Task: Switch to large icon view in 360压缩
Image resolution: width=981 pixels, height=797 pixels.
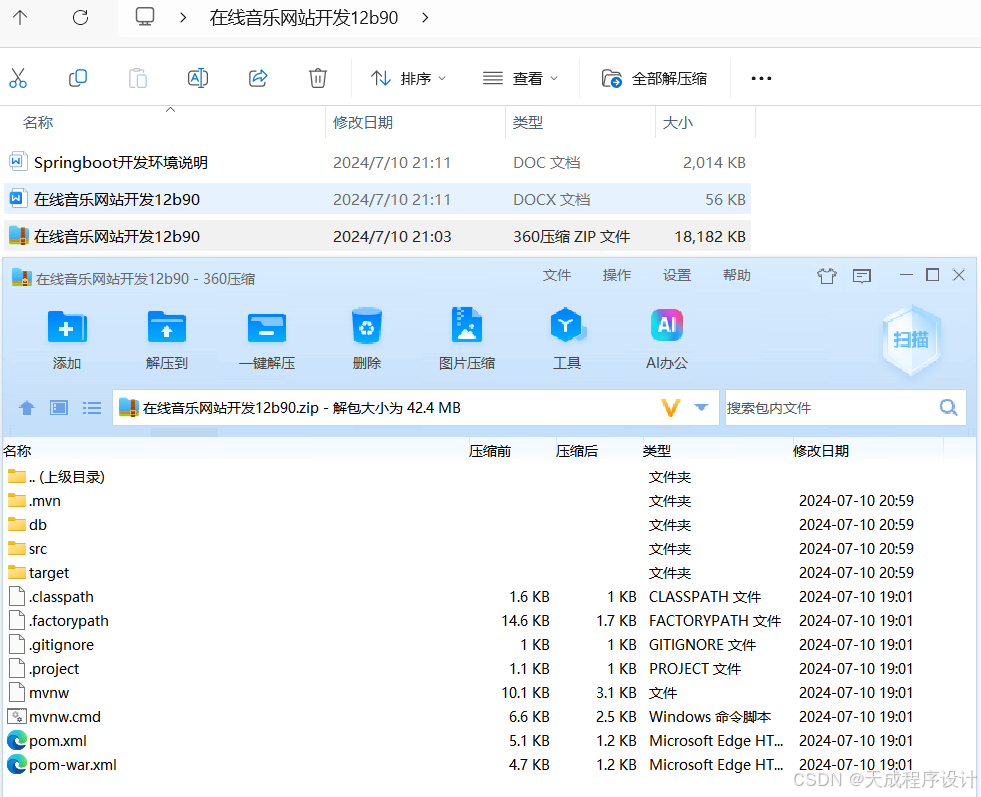Action: pyautogui.click(x=58, y=408)
